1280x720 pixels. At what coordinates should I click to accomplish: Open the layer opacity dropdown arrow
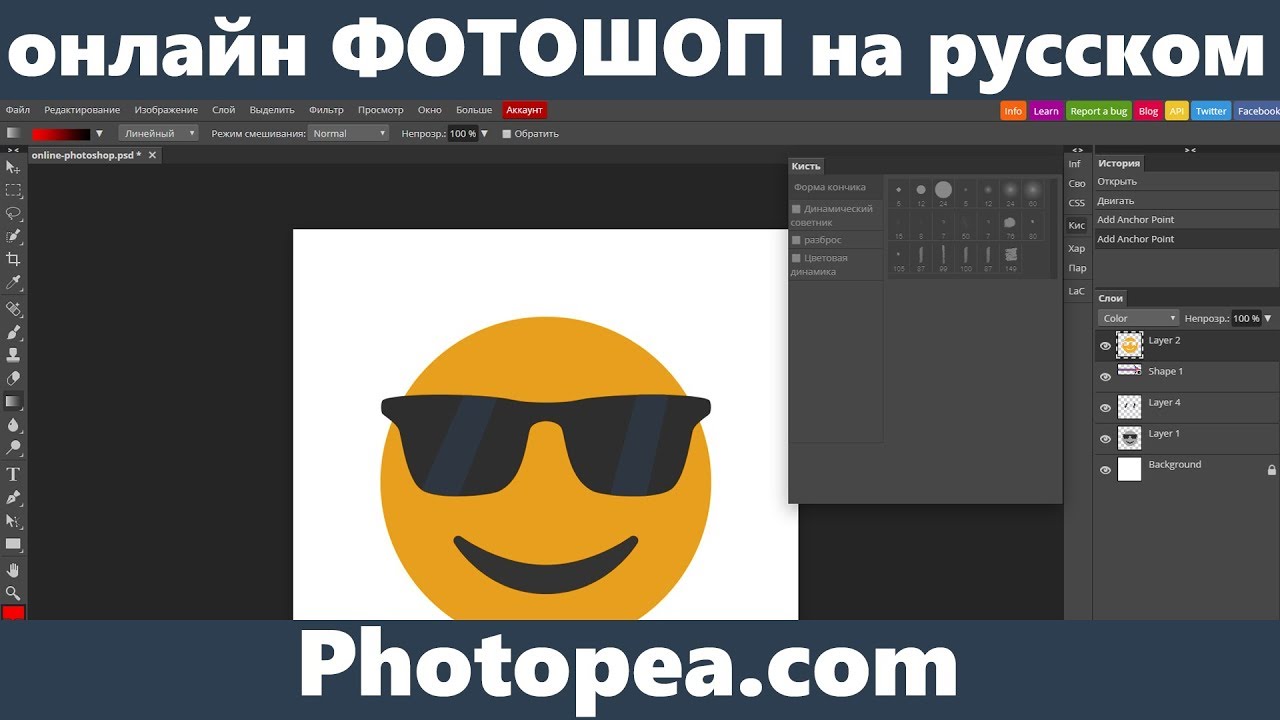tap(1268, 318)
